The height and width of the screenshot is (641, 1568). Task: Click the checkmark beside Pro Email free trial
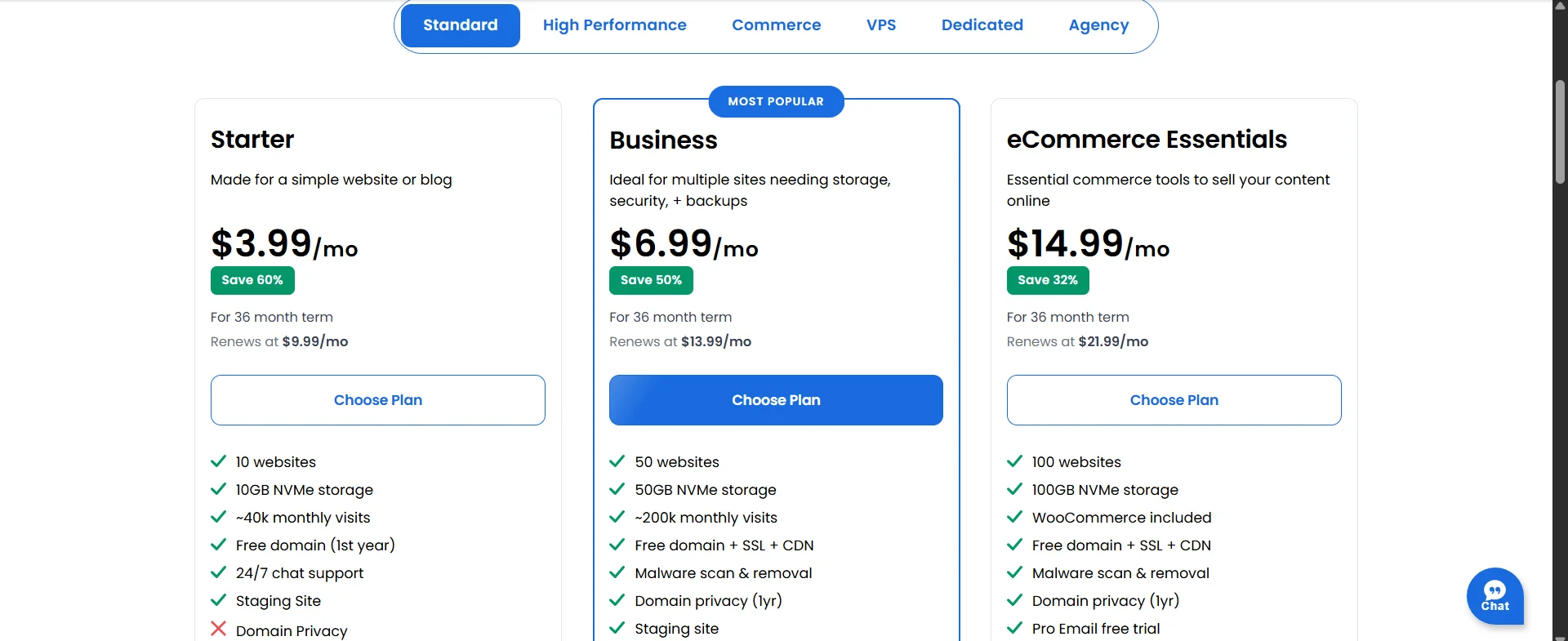(x=1014, y=628)
